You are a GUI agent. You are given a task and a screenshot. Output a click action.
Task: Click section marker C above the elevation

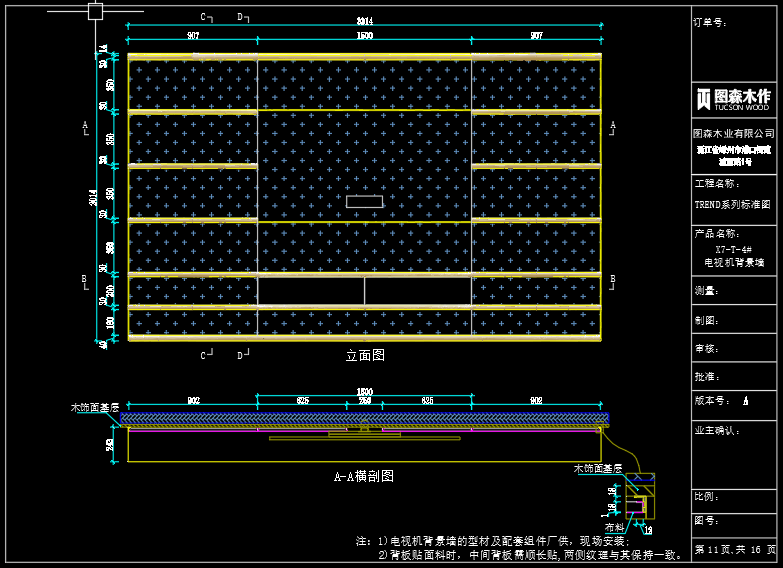point(203,17)
